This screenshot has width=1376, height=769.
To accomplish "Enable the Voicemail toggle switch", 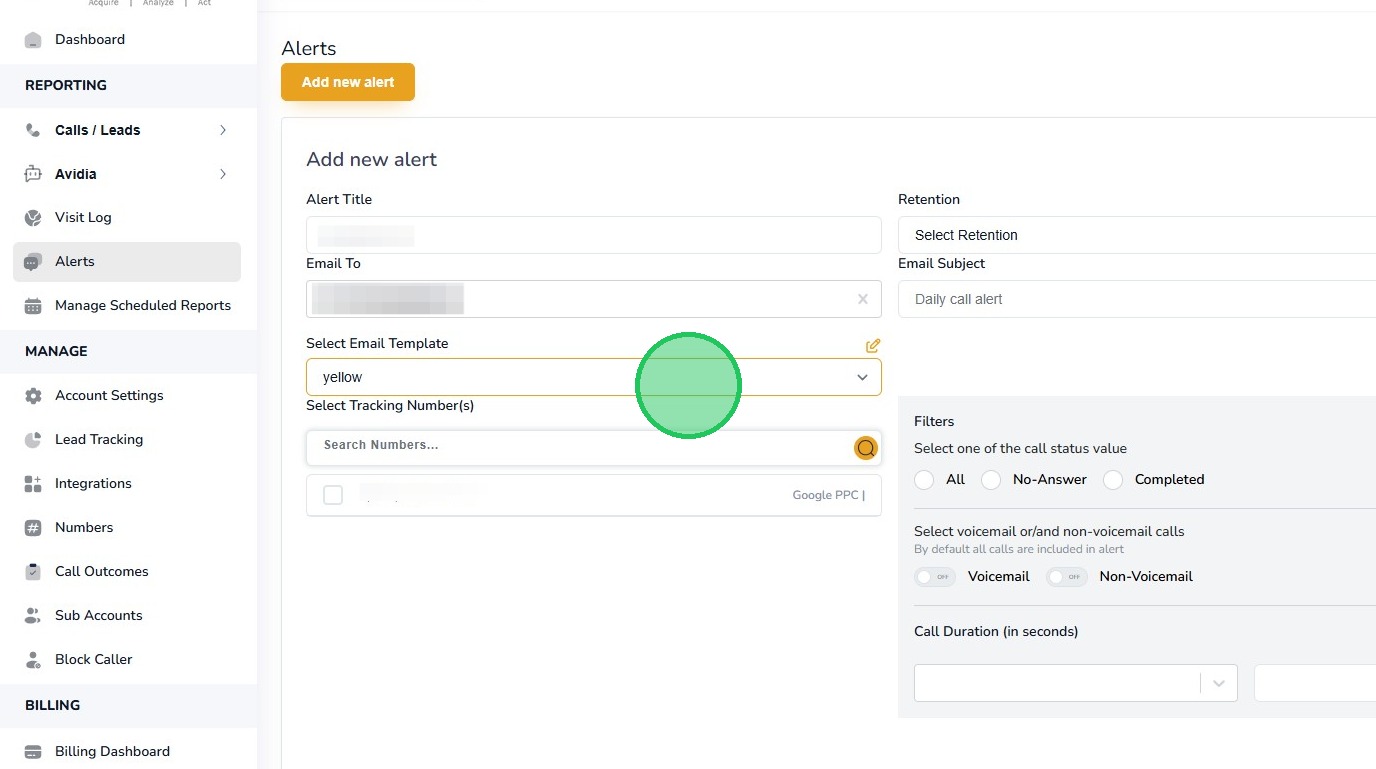I will tap(935, 577).
